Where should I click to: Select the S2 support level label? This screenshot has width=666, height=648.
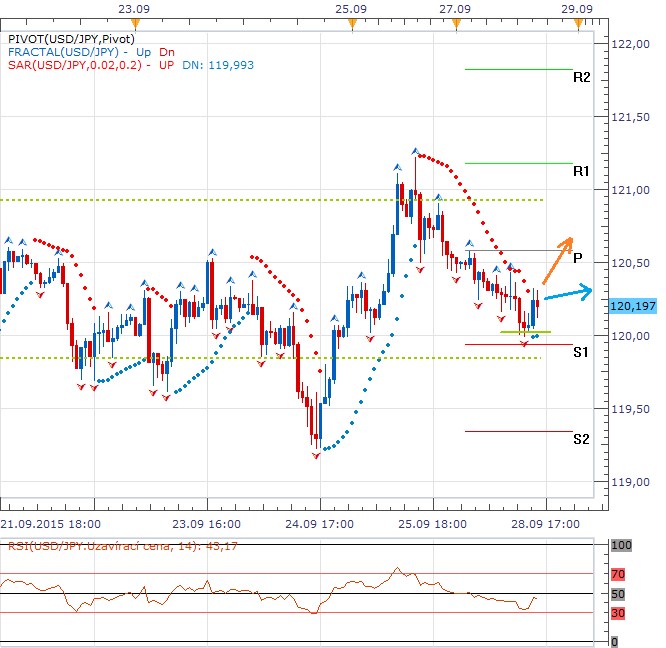(581, 439)
